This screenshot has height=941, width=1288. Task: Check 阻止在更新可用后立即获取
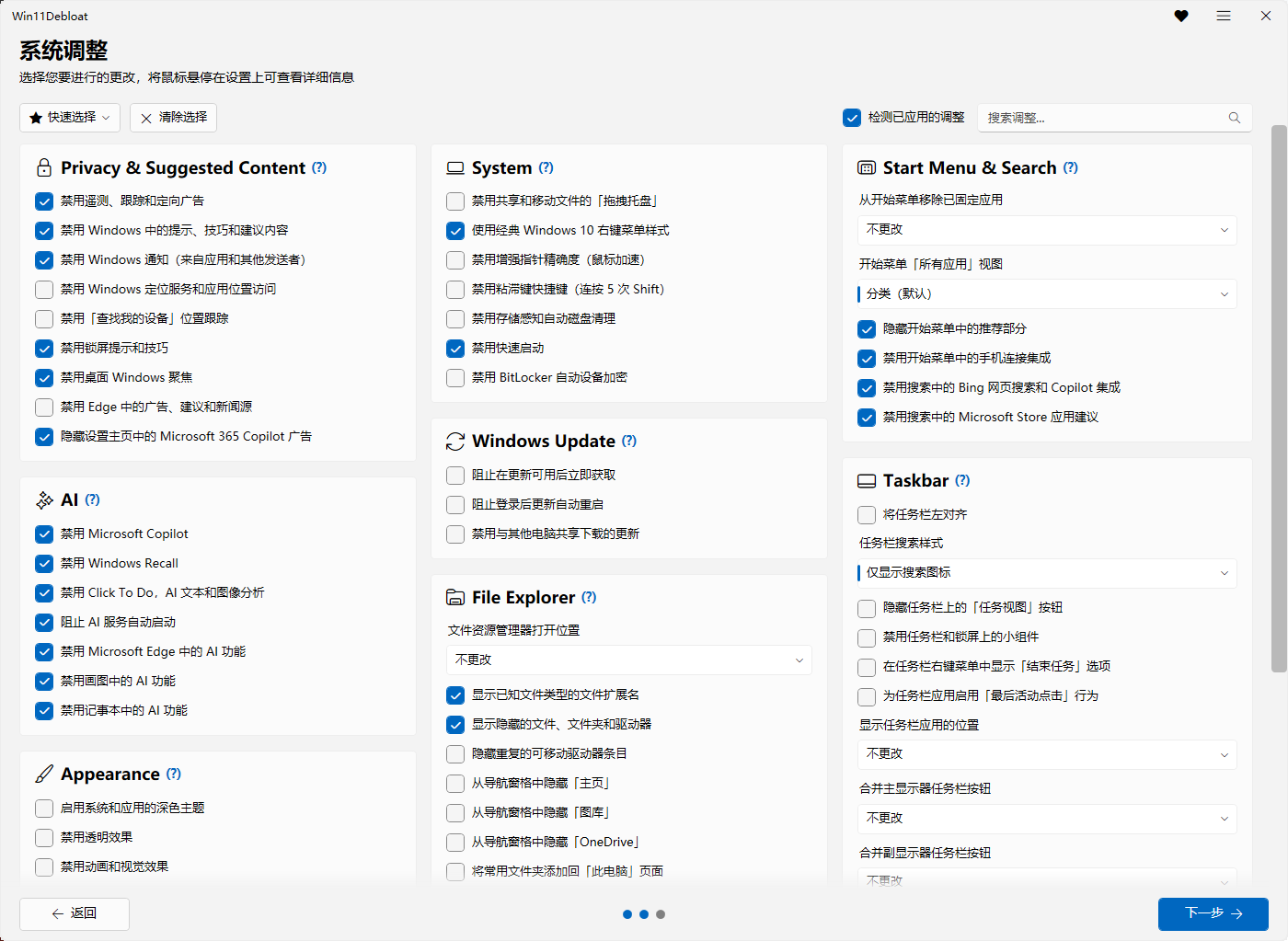[455, 476]
